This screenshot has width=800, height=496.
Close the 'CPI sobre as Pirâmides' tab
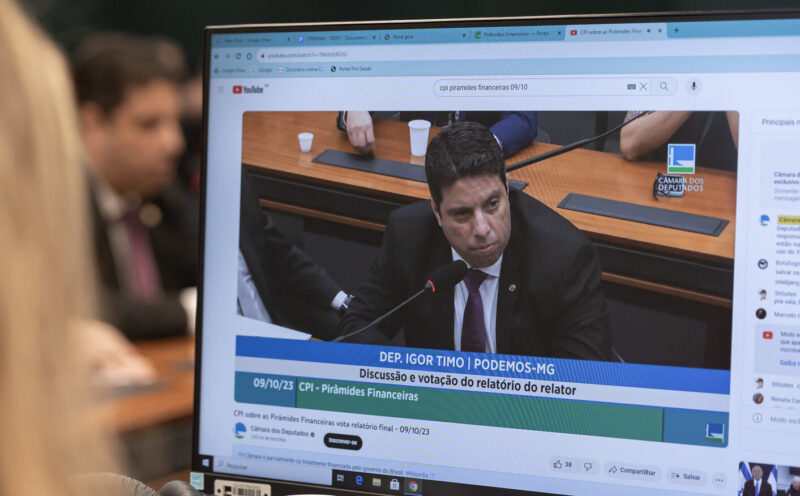(660, 31)
